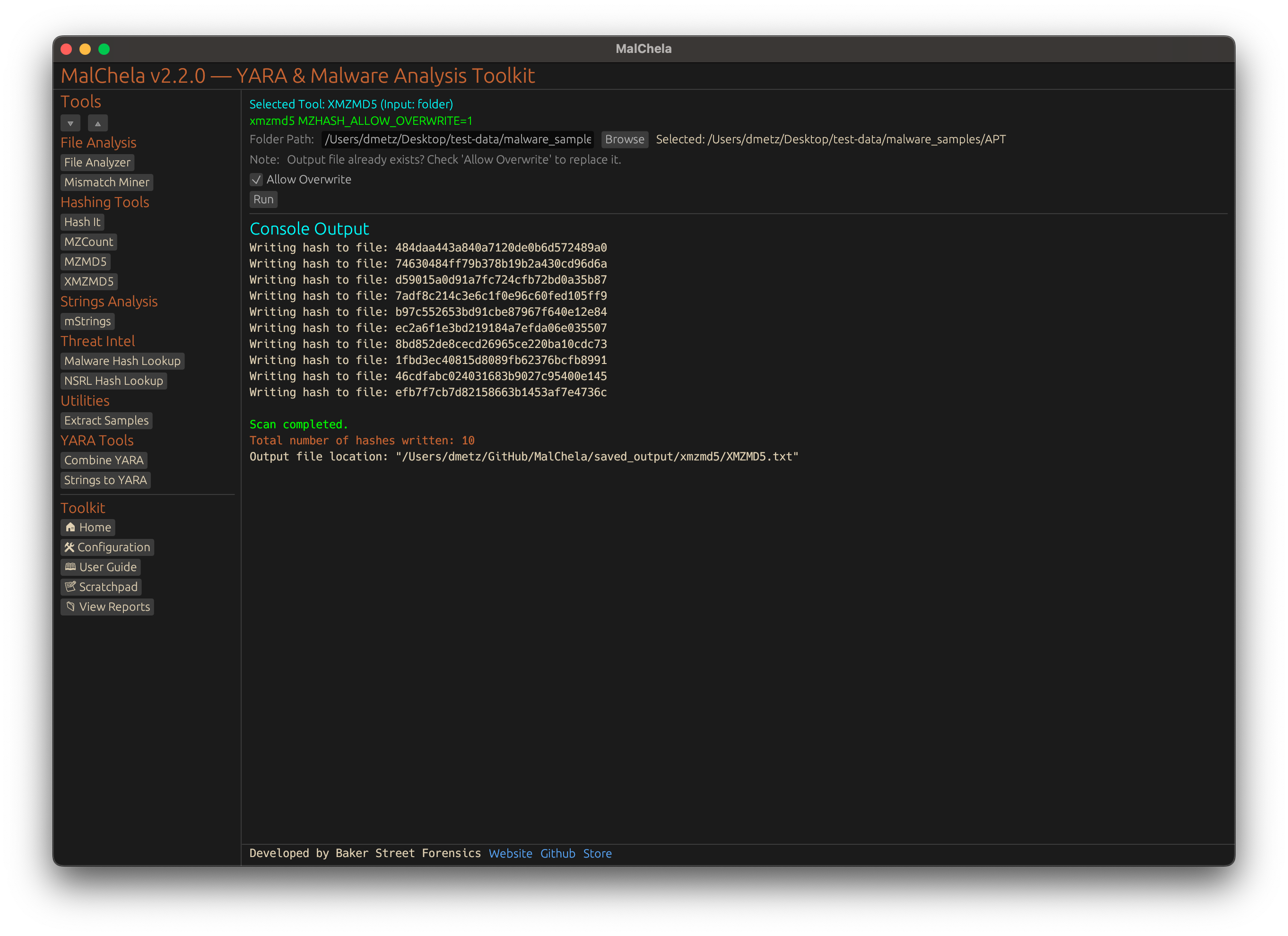The height and width of the screenshot is (936, 1288).
Task: Open Malware Hash Lookup
Action: tap(122, 361)
